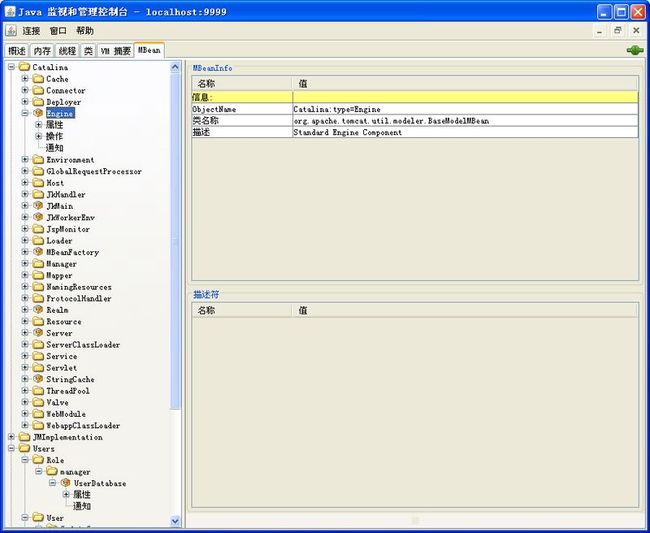Click the 信息 highlighted row

tap(415, 97)
